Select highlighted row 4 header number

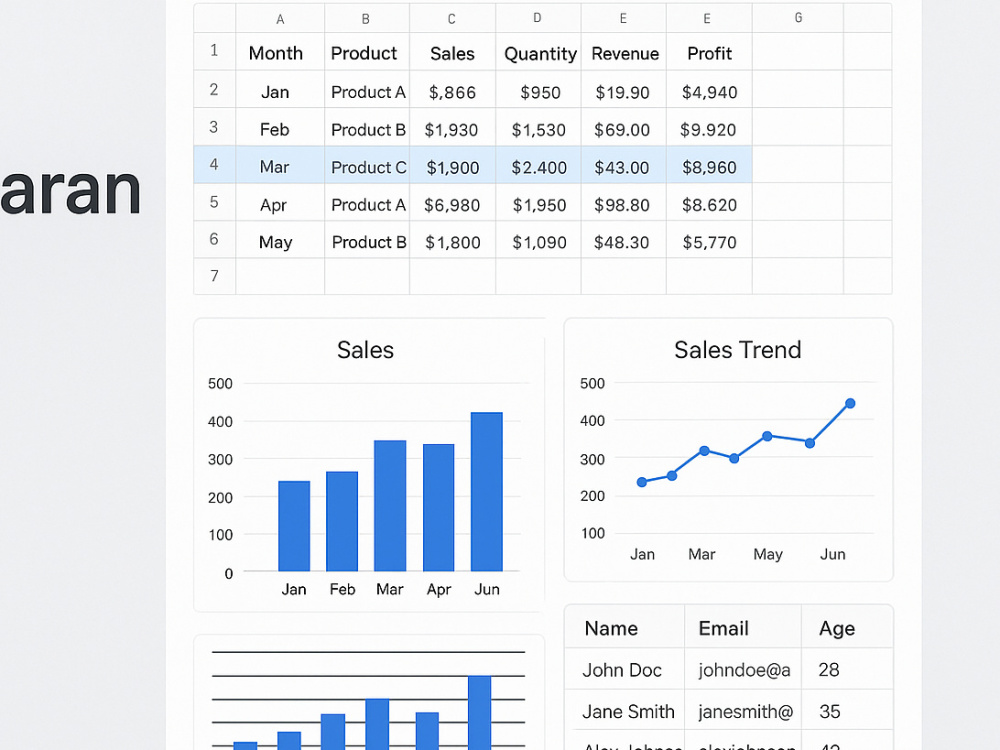click(x=214, y=165)
